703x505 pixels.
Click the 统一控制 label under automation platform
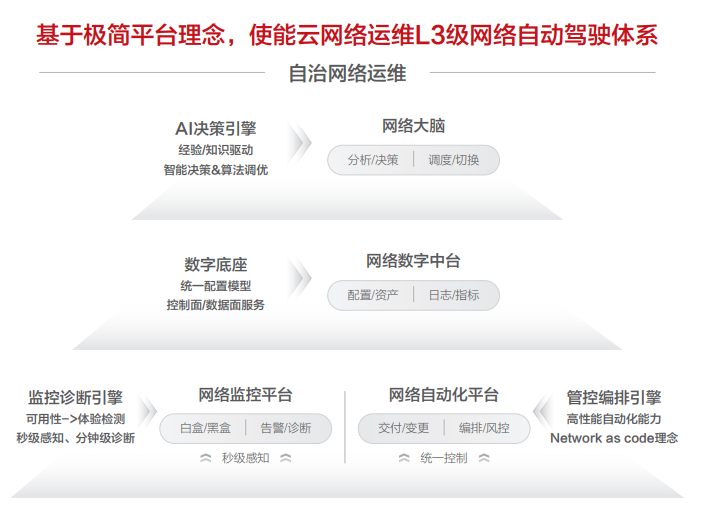[443, 458]
